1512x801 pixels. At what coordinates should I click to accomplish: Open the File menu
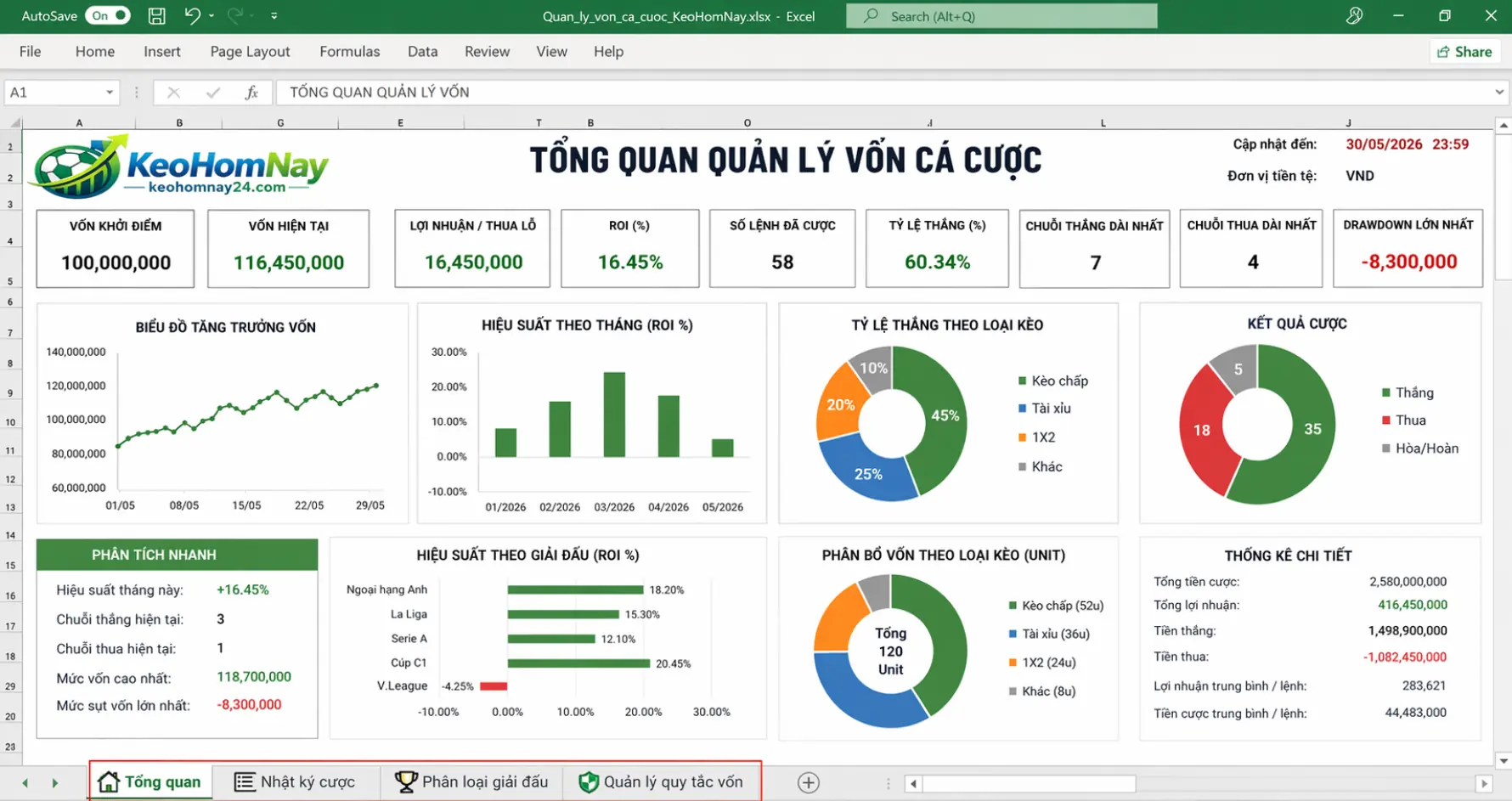click(x=30, y=51)
